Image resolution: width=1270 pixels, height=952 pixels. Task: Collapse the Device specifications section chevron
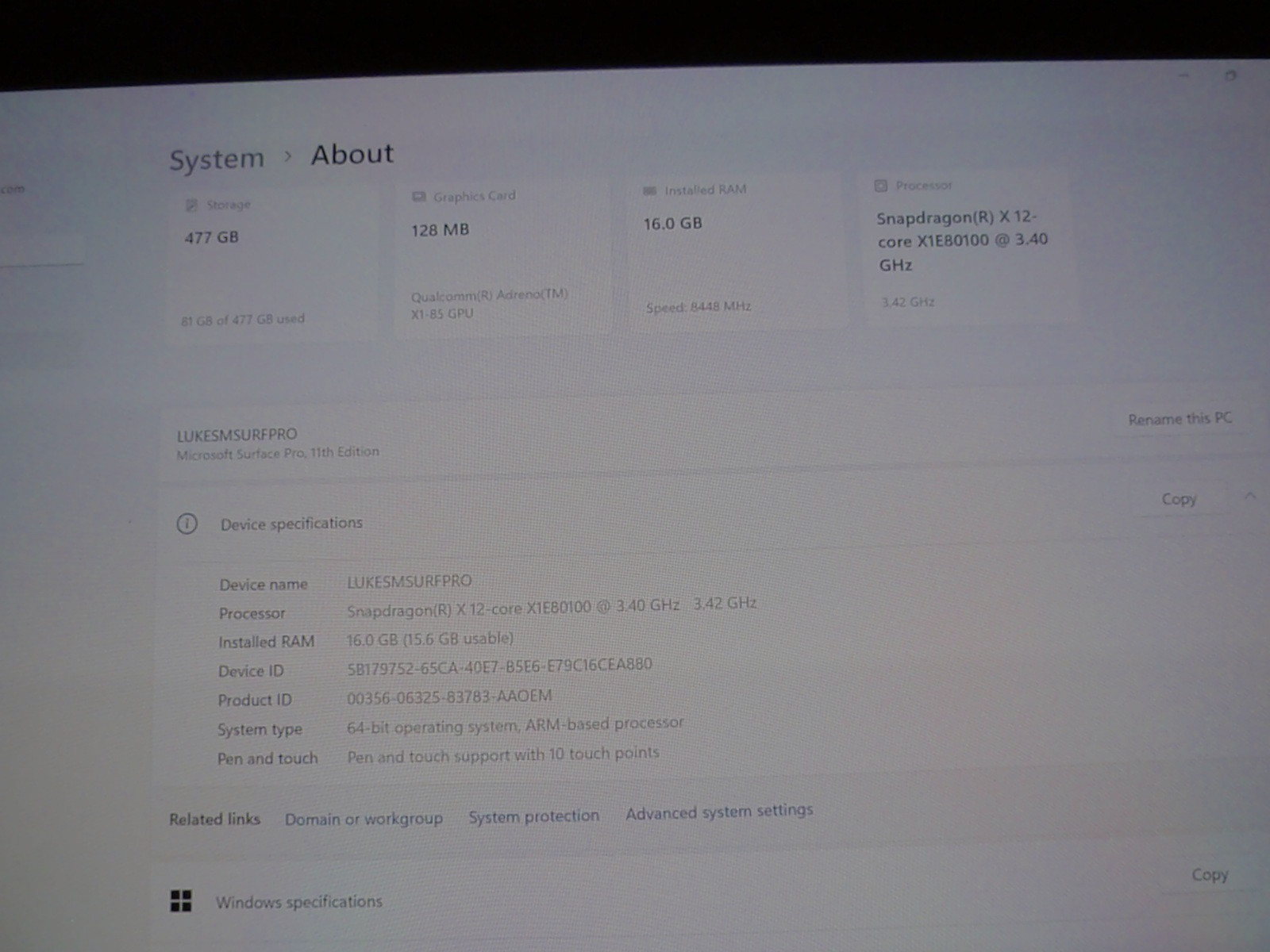coord(1250,496)
